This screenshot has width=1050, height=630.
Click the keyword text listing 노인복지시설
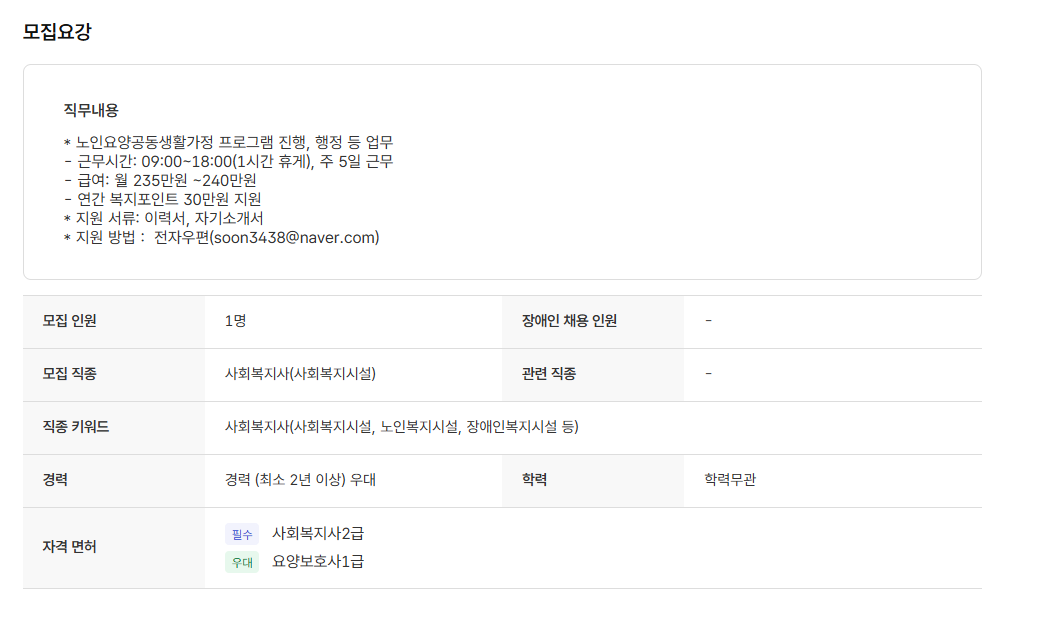[402, 427]
